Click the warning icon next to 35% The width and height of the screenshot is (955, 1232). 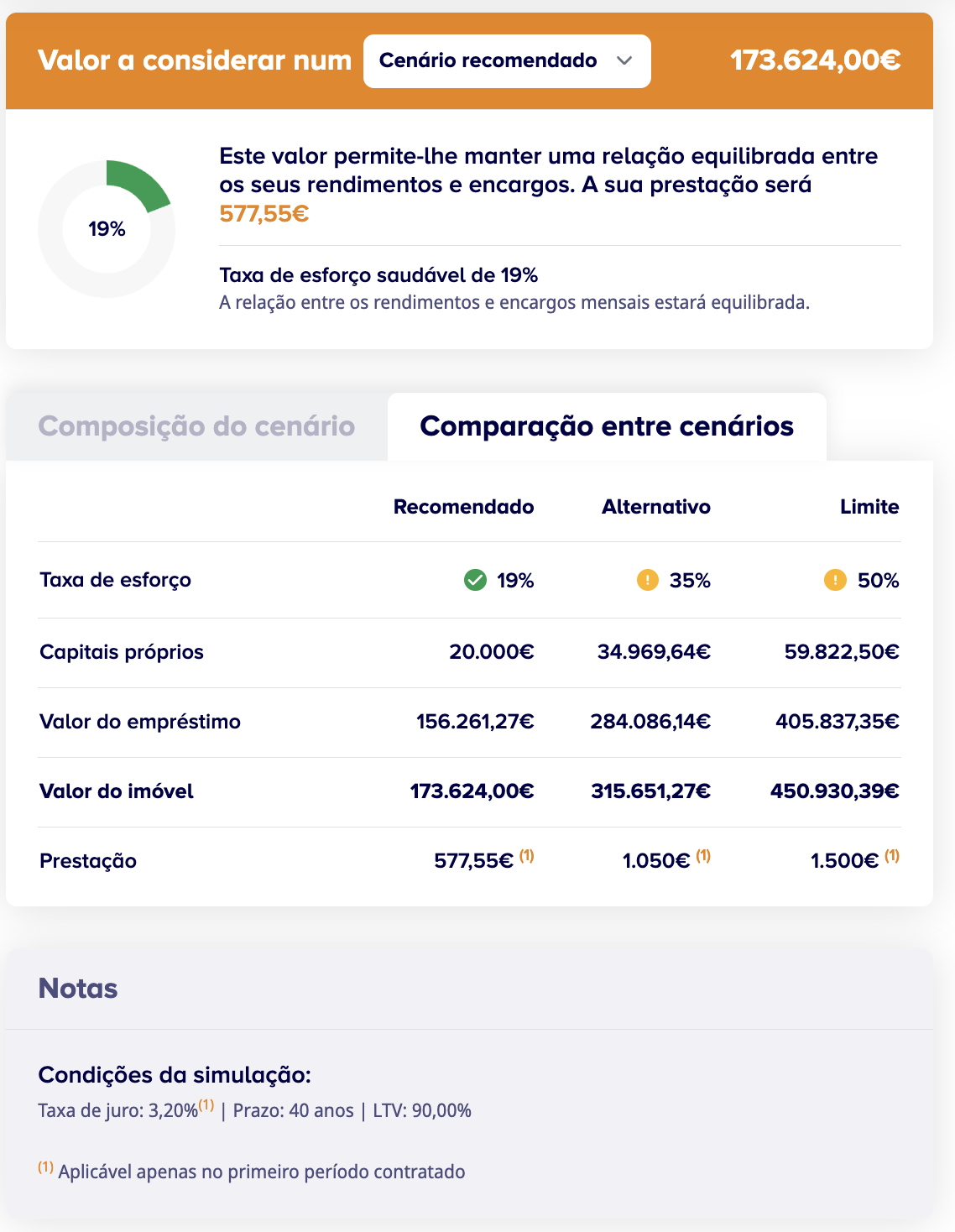point(648,580)
